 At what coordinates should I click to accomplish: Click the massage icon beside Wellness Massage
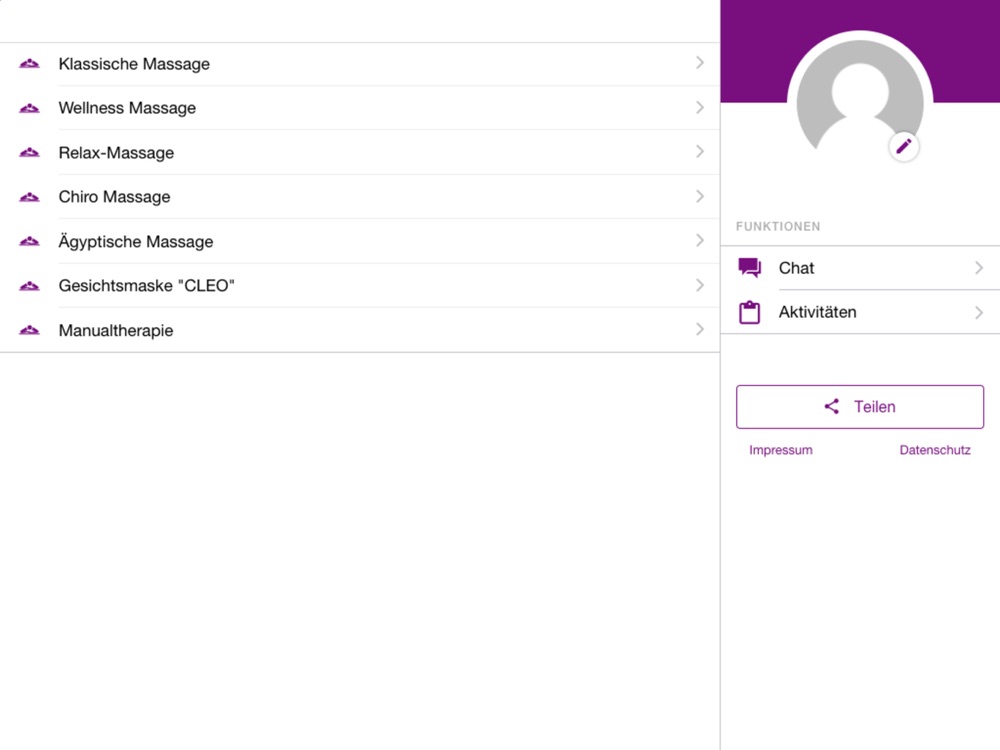point(29,108)
